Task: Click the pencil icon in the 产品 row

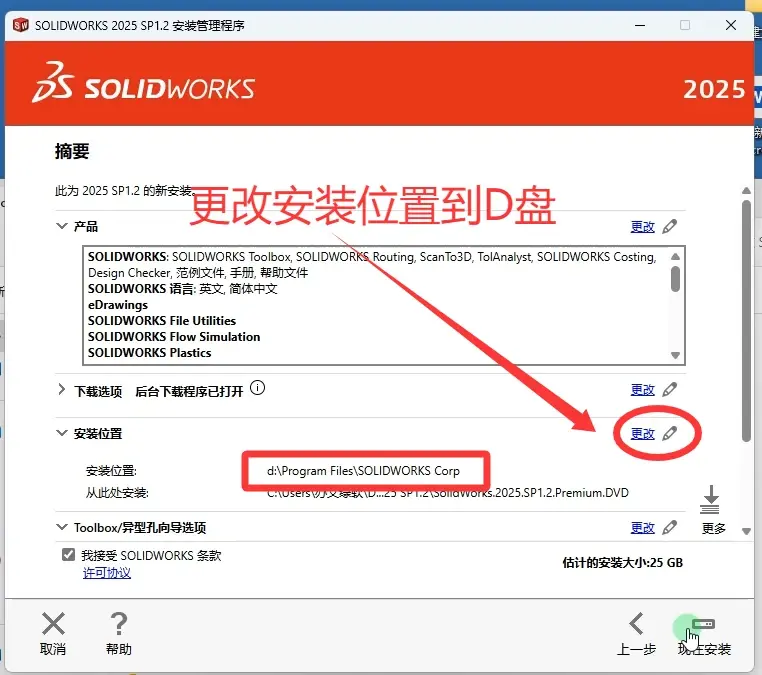Action: coord(670,226)
